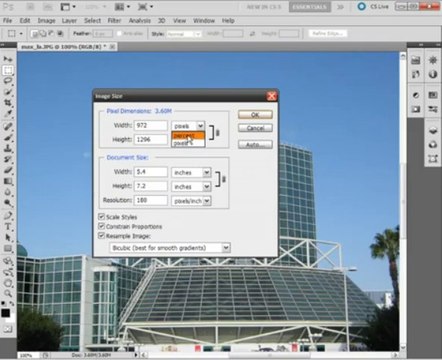
Task: Choose percent from the open units list
Action: (x=188, y=135)
